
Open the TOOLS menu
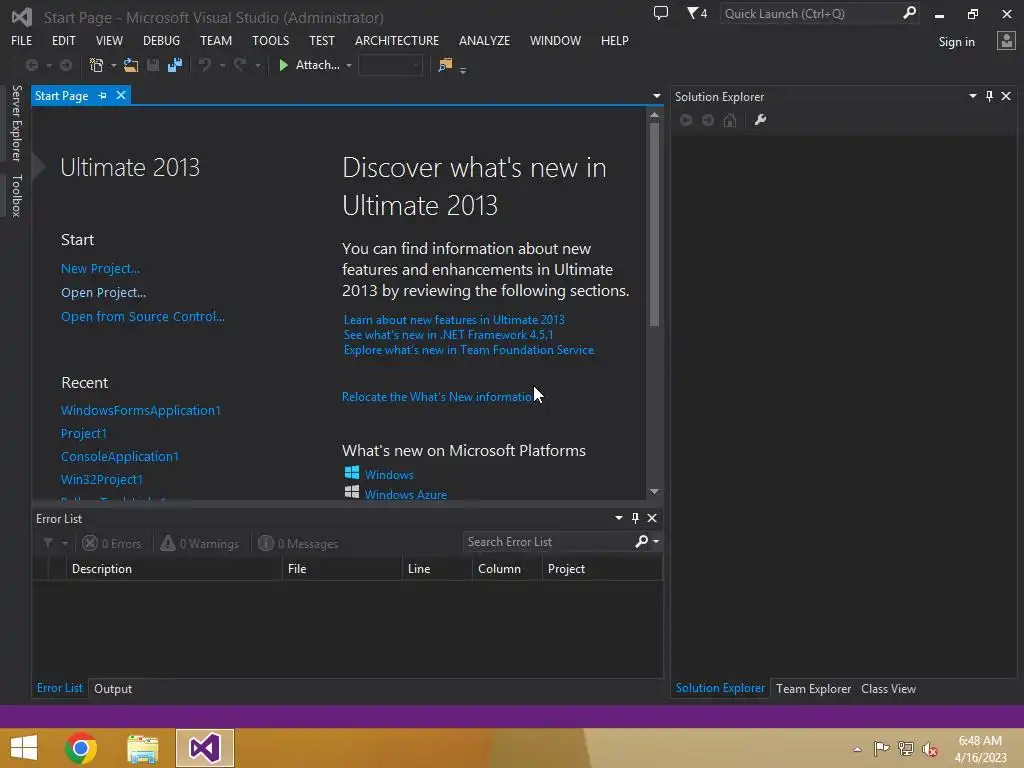click(270, 40)
